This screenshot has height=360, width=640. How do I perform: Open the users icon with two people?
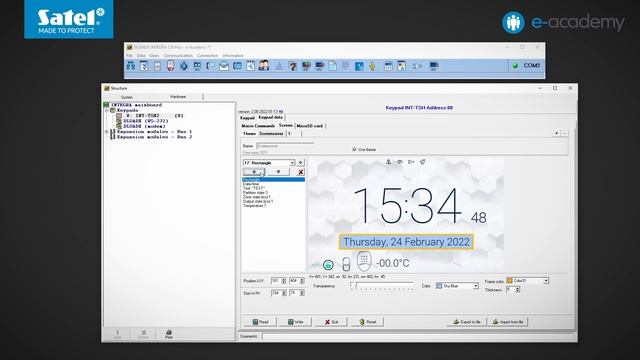[x=264, y=66]
